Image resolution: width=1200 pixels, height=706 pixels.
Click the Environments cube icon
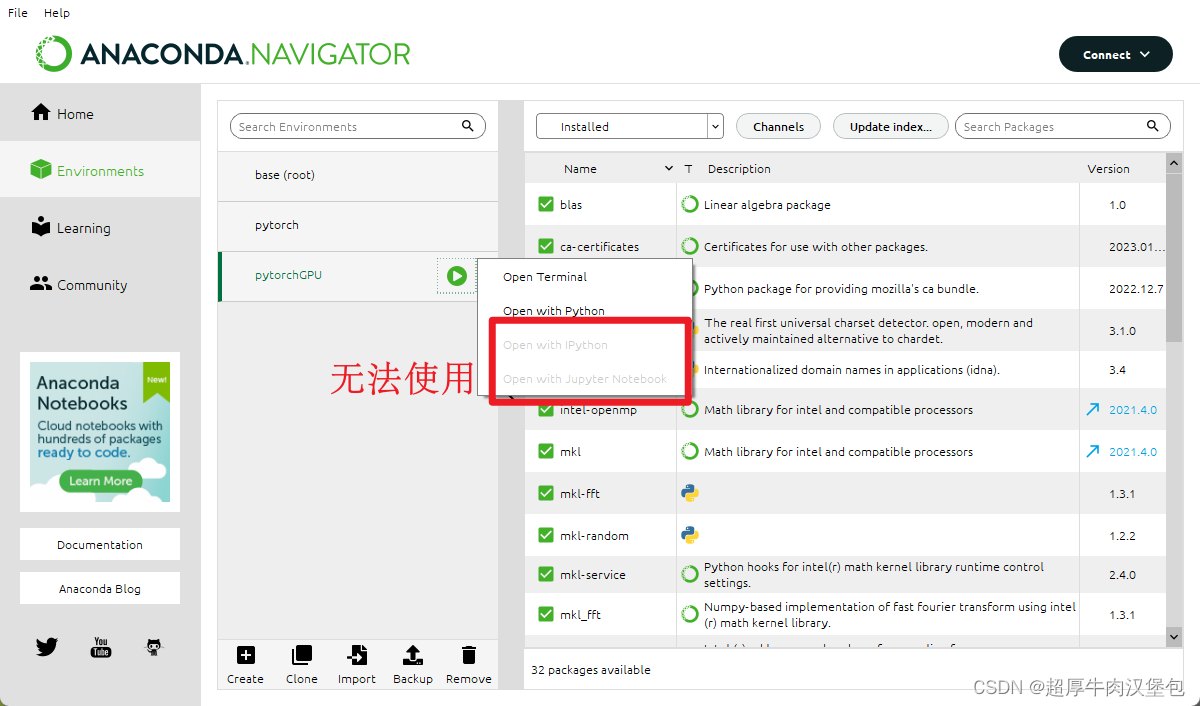[x=40, y=170]
